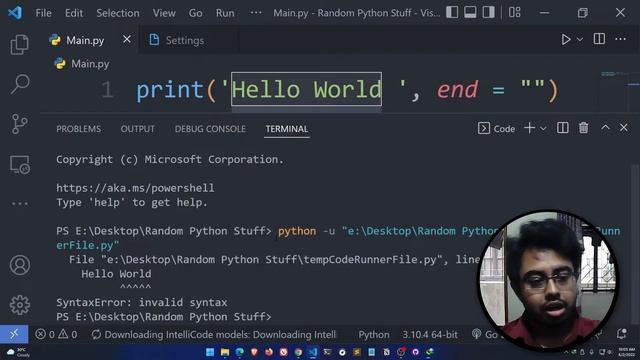Screen dimensions: 640x360
Task: Click the terminal prompt at the last line
Action: coord(164,317)
